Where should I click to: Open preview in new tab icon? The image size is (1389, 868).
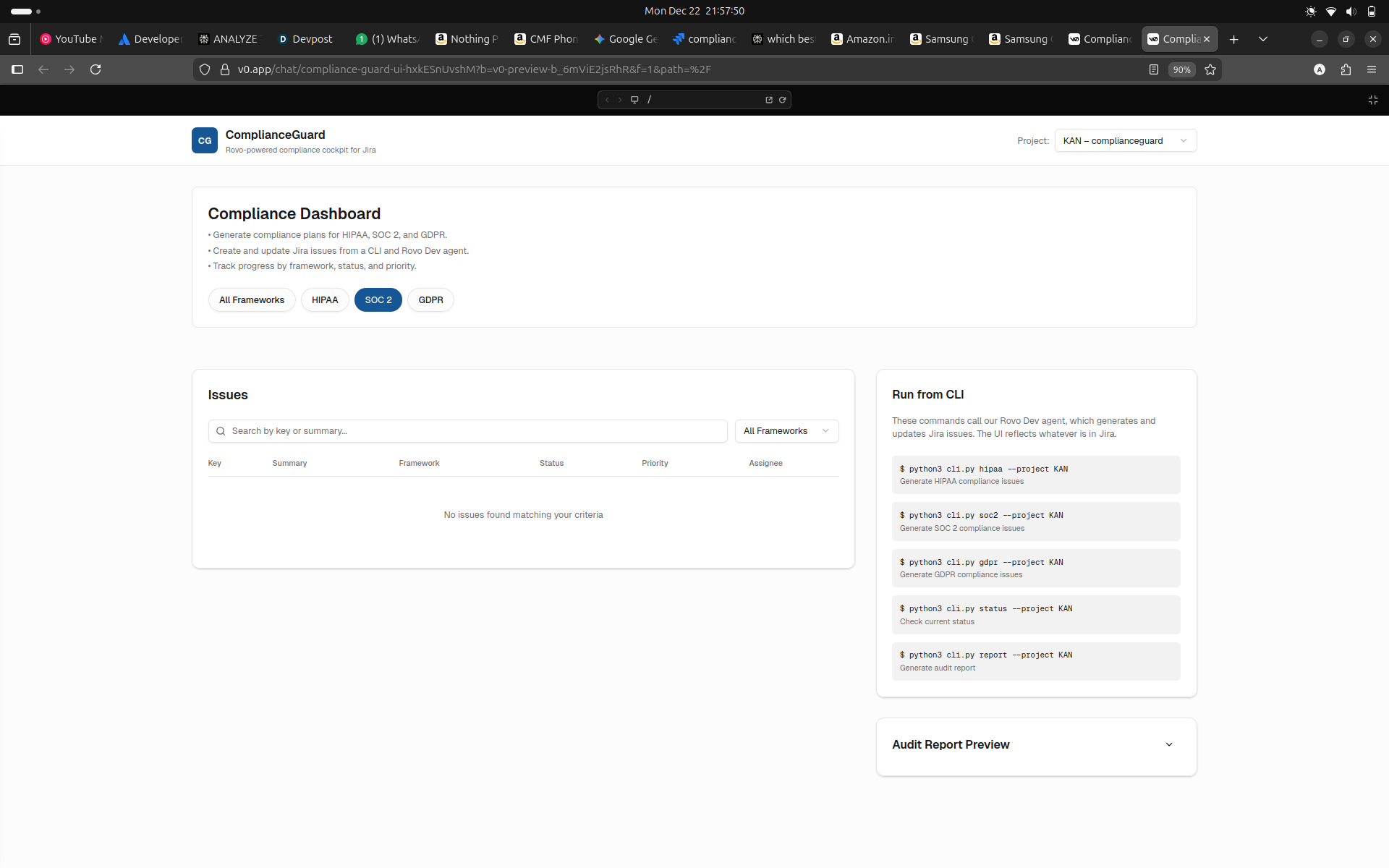pos(769,100)
